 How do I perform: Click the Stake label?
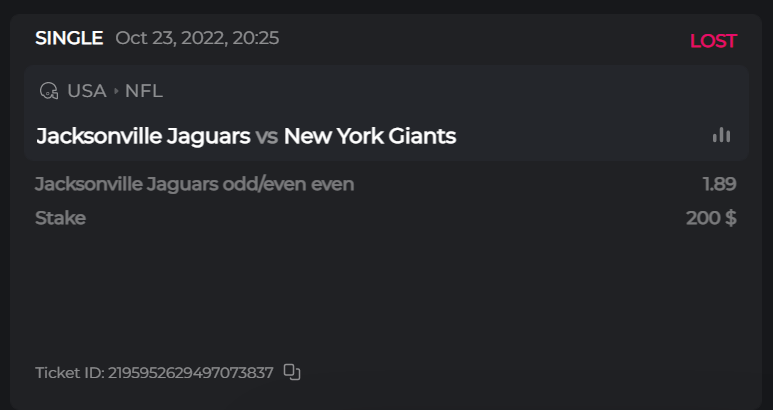pyautogui.click(x=60, y=218)
